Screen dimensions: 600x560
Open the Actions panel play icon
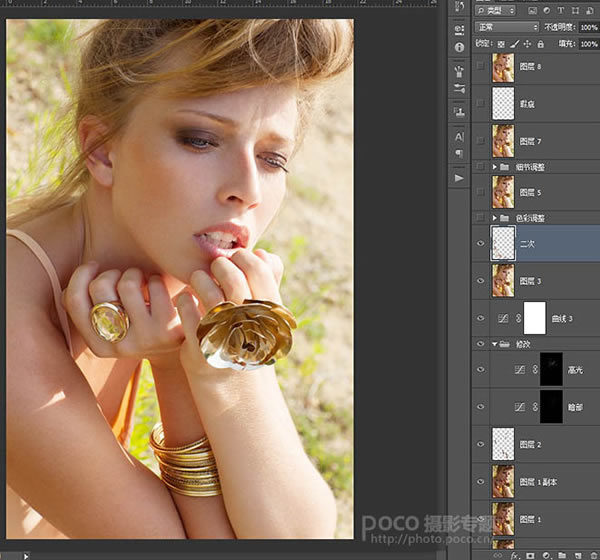pos(460,178)
